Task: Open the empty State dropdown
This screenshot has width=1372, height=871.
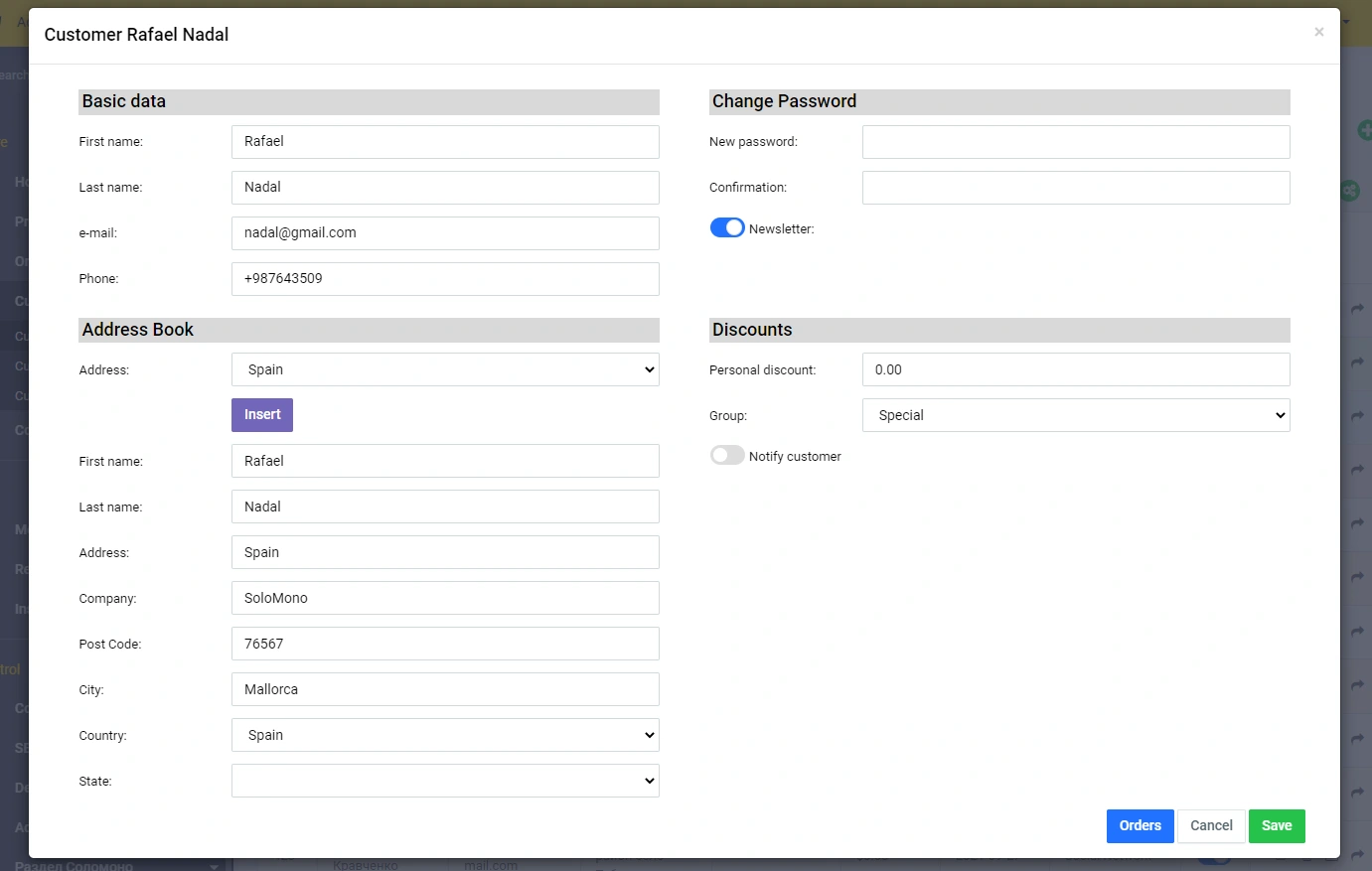Action: [x=445, y=781]
